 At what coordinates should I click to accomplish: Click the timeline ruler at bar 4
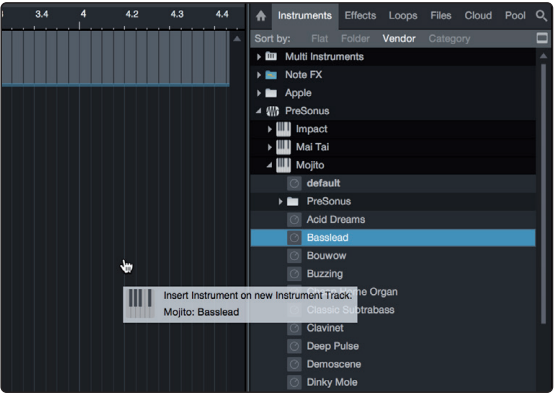[x=83, y=14]
